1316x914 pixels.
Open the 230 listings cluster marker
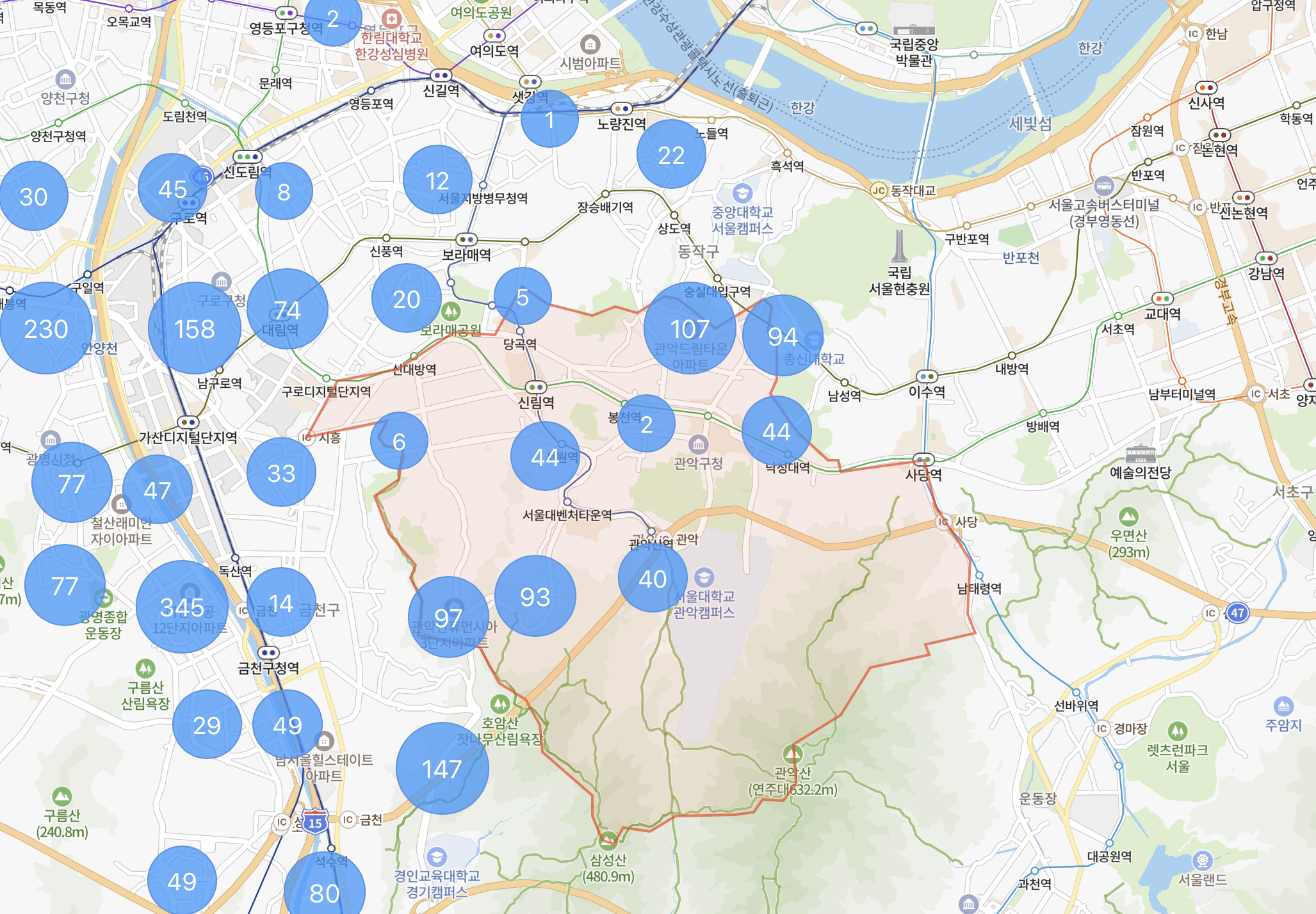point(46,328)
